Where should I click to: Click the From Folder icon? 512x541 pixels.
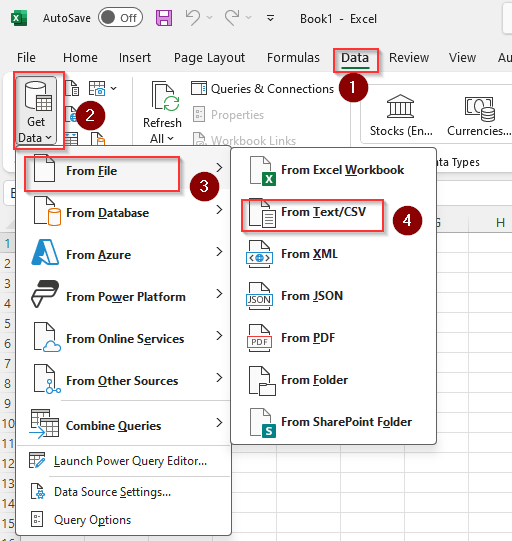coord(262,381)
